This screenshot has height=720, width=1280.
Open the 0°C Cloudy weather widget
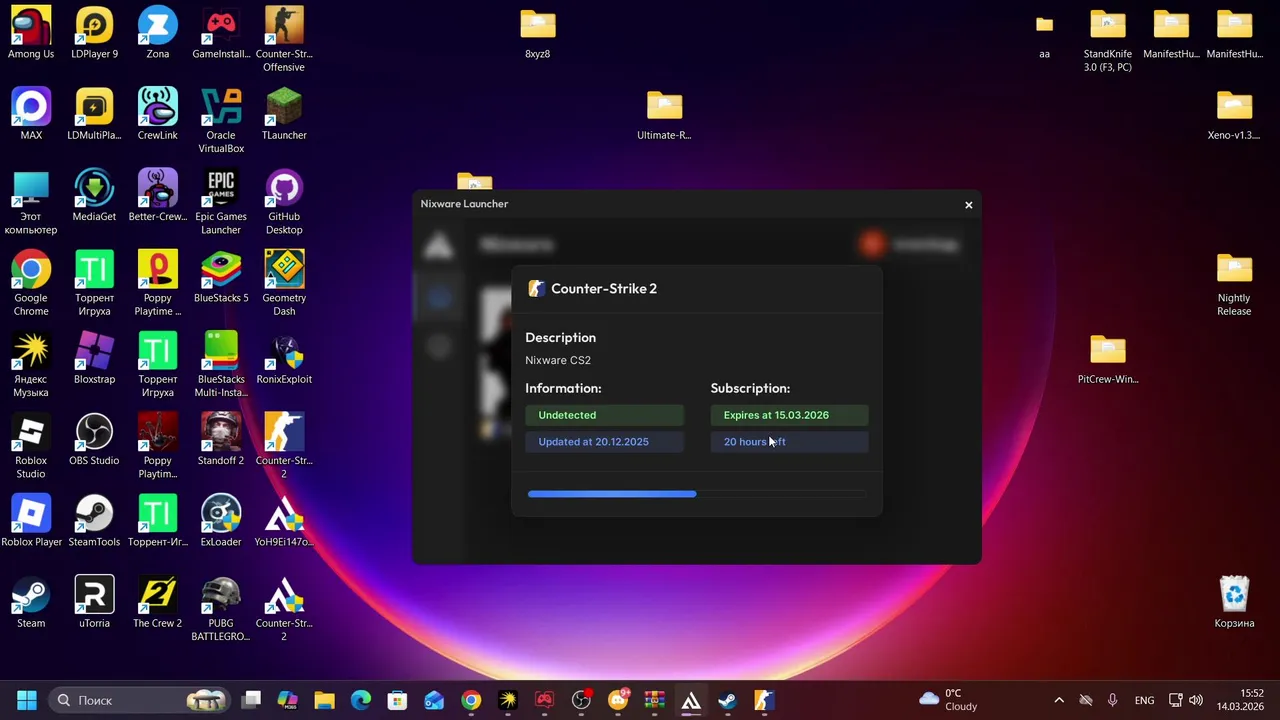(948, 700)
